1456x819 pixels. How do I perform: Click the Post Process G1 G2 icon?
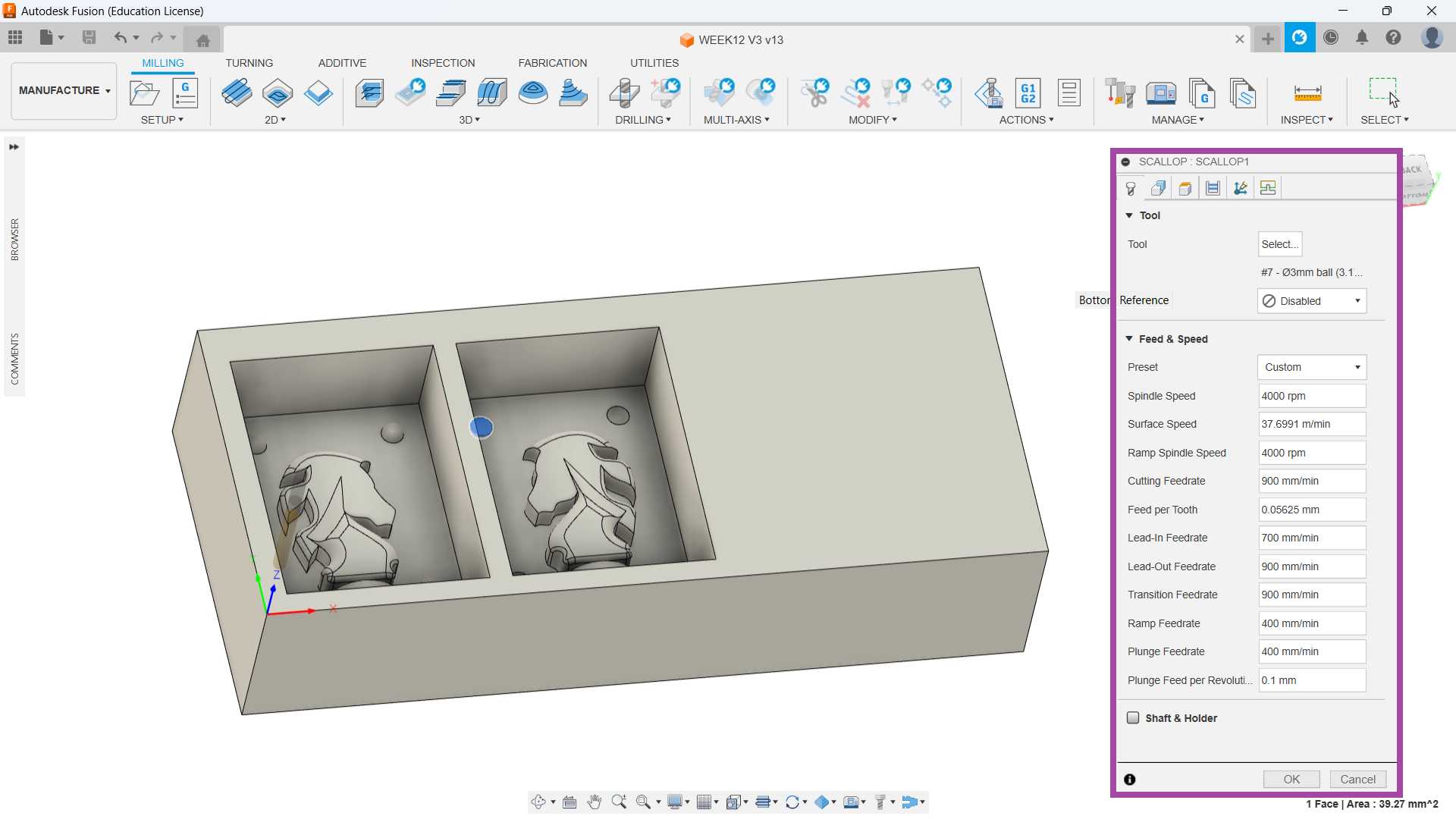pyautogui.click(x=1028, y=93)
